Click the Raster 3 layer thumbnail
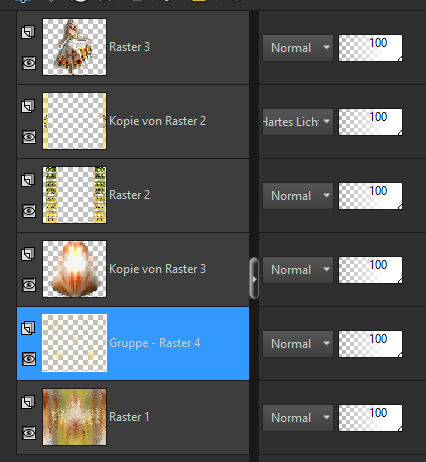 [75, 47]
